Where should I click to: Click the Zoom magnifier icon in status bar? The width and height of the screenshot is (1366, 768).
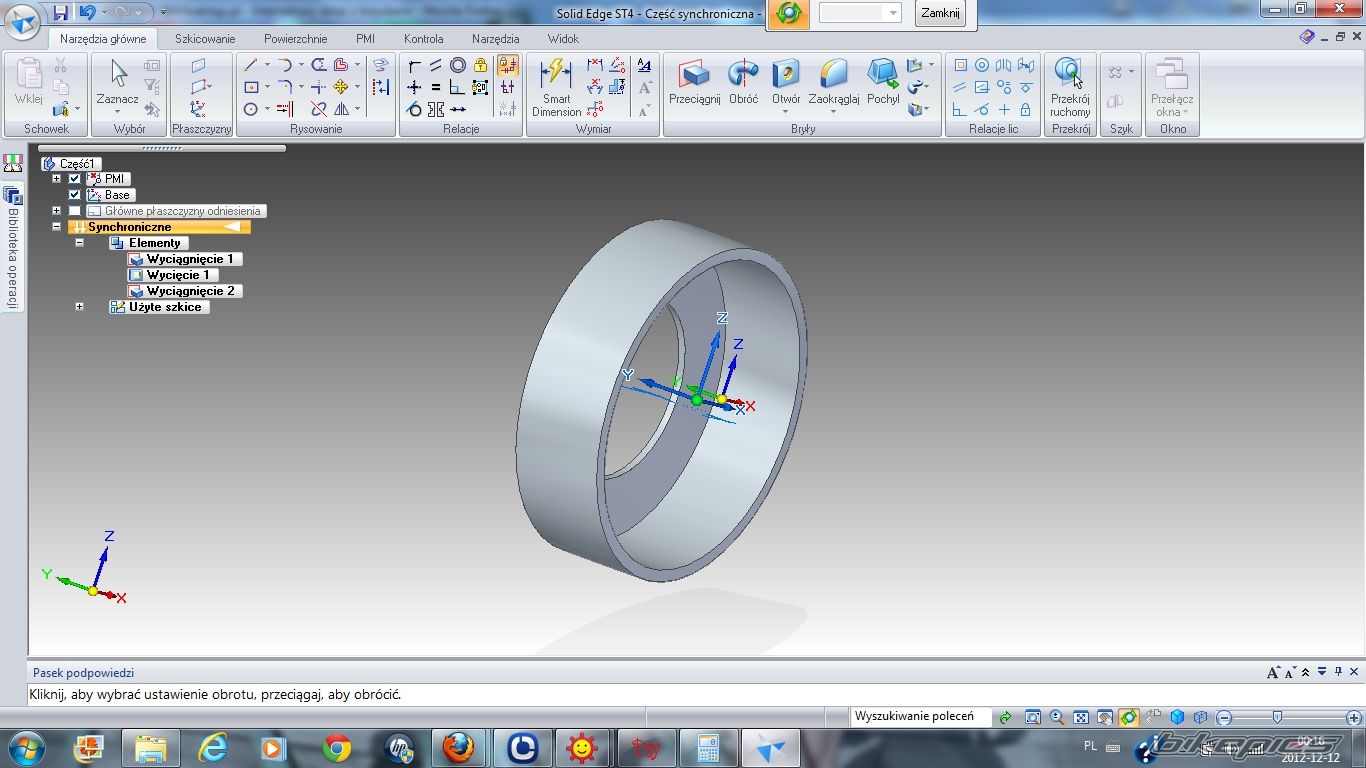click(1057, 717)
